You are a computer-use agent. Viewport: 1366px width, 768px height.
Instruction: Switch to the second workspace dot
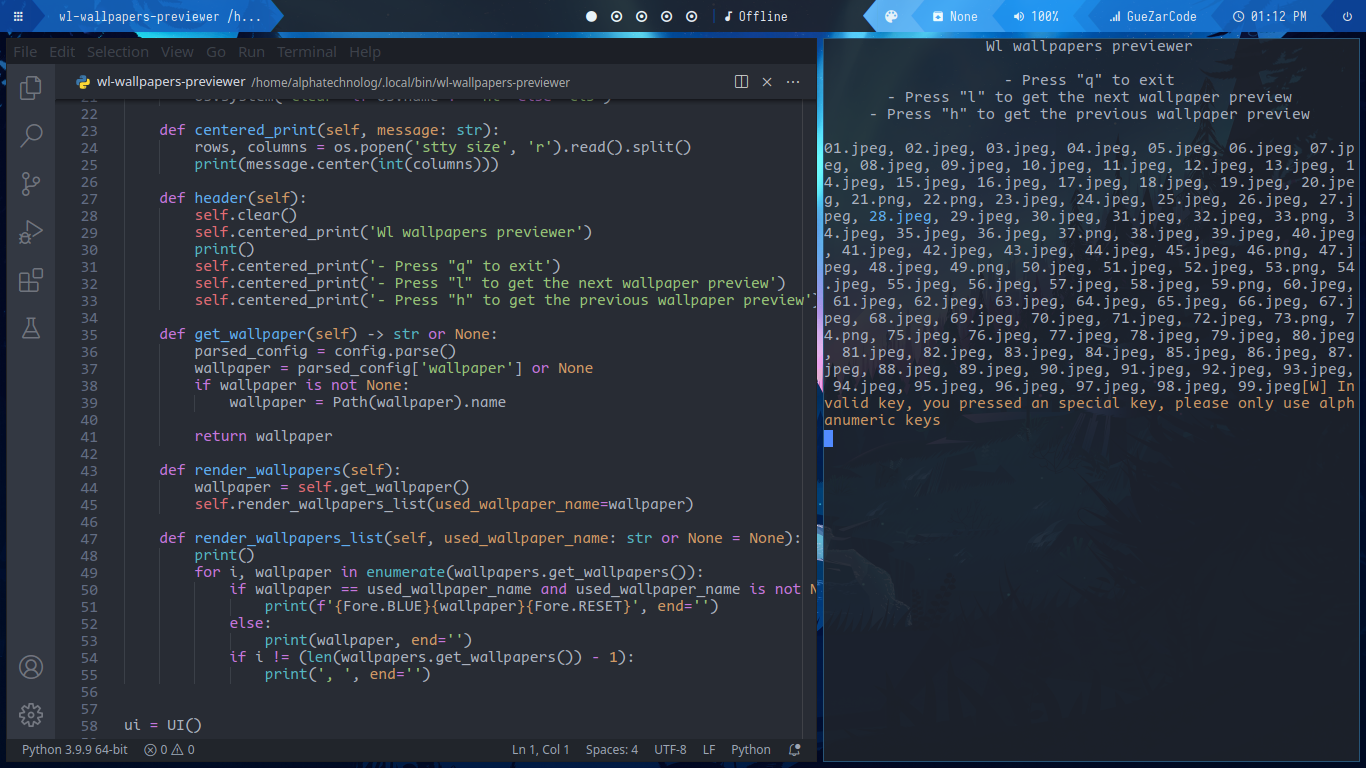(x=616, y=16)
